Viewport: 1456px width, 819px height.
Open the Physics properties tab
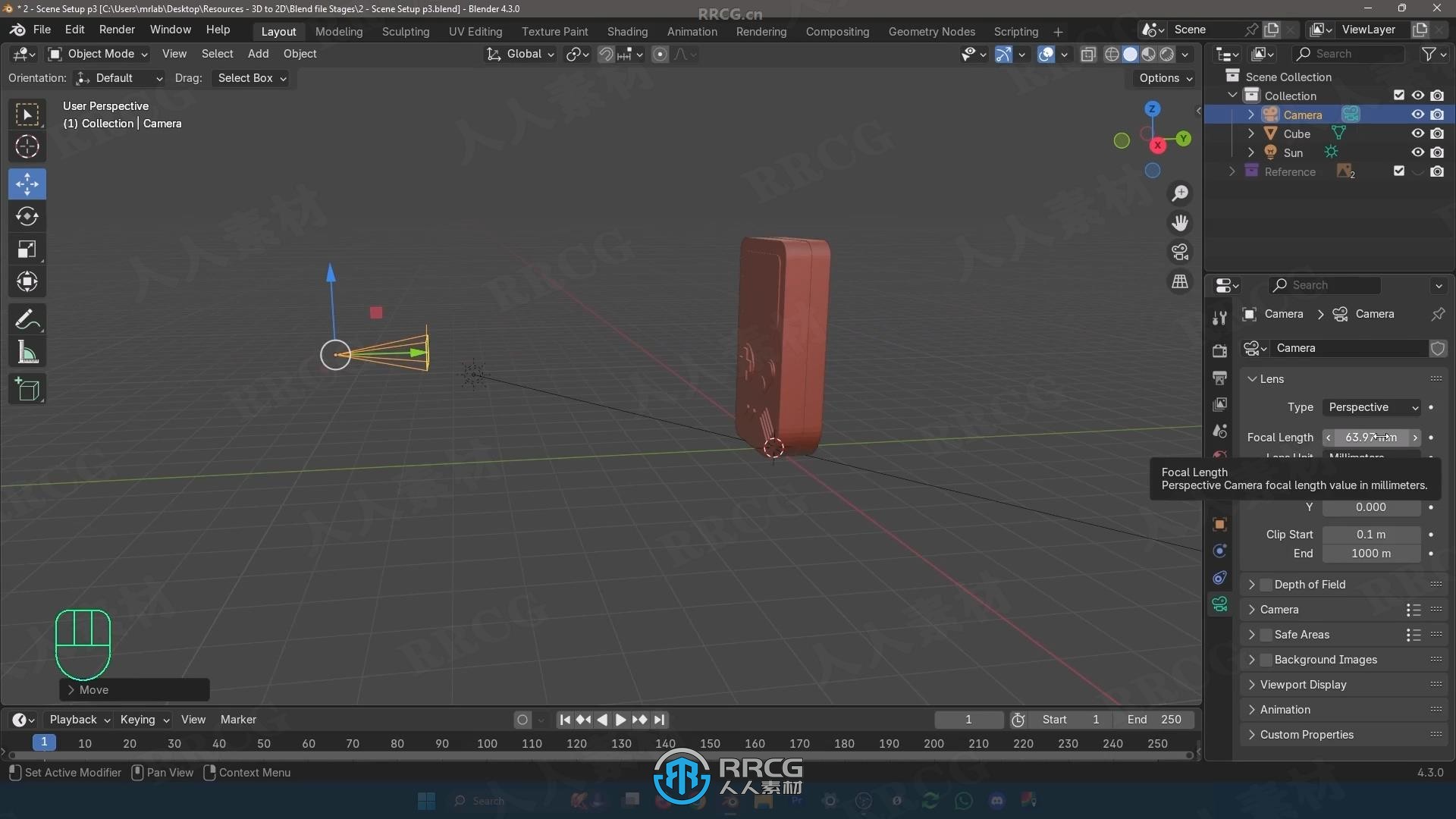tap(1219, 551)
